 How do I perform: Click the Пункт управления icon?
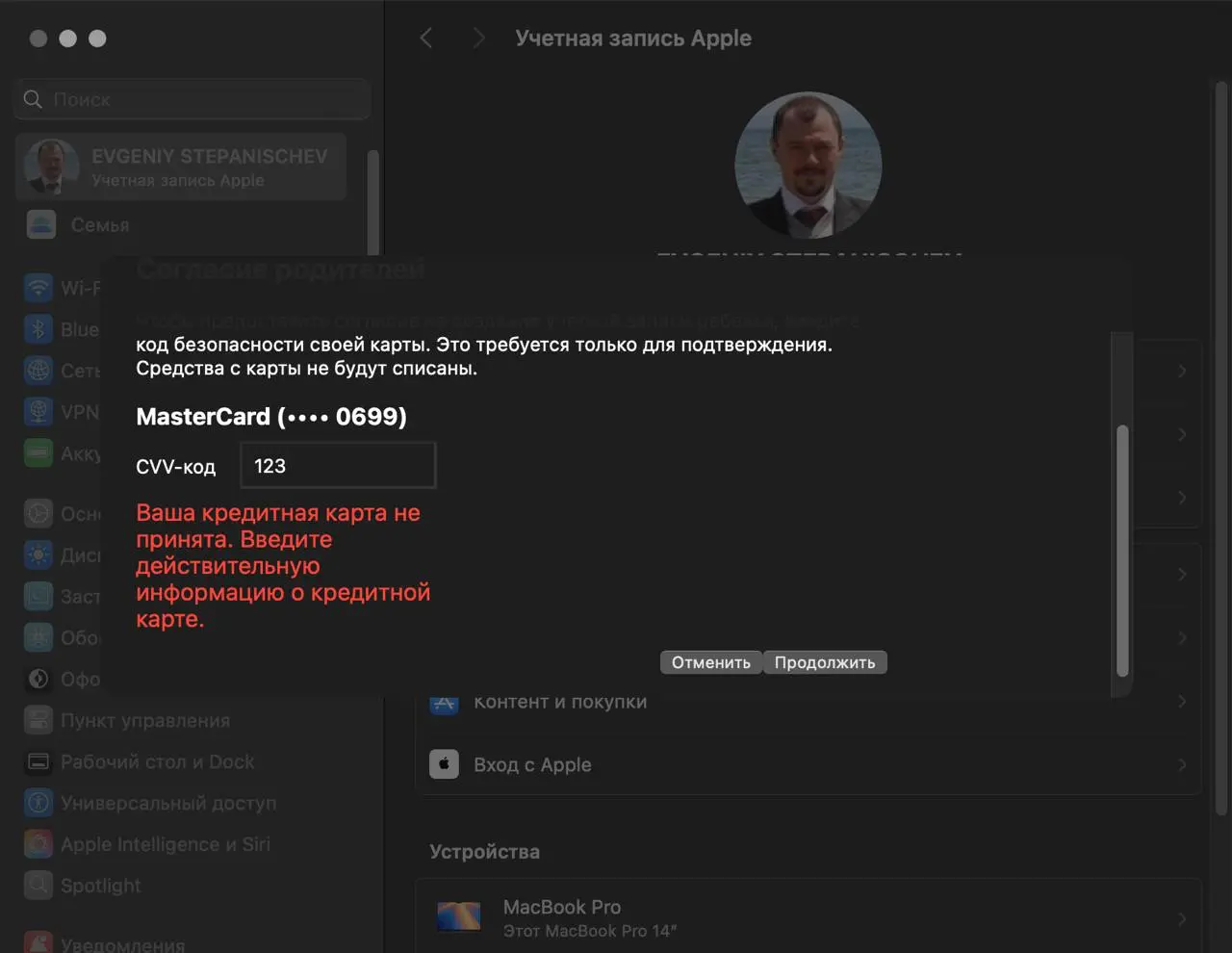38,720
